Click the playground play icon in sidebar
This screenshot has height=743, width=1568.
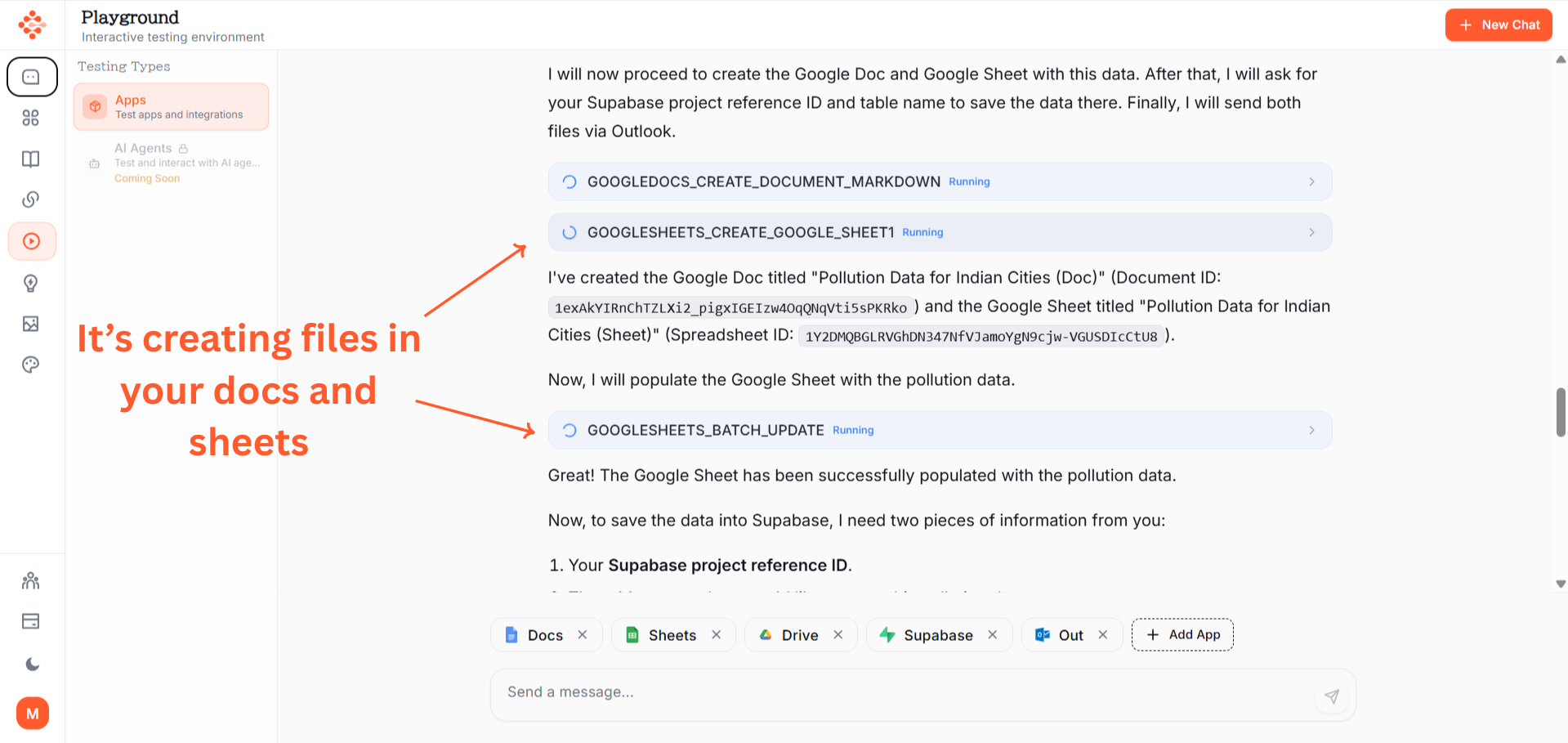pyautogui.click(x=32, y=241)
